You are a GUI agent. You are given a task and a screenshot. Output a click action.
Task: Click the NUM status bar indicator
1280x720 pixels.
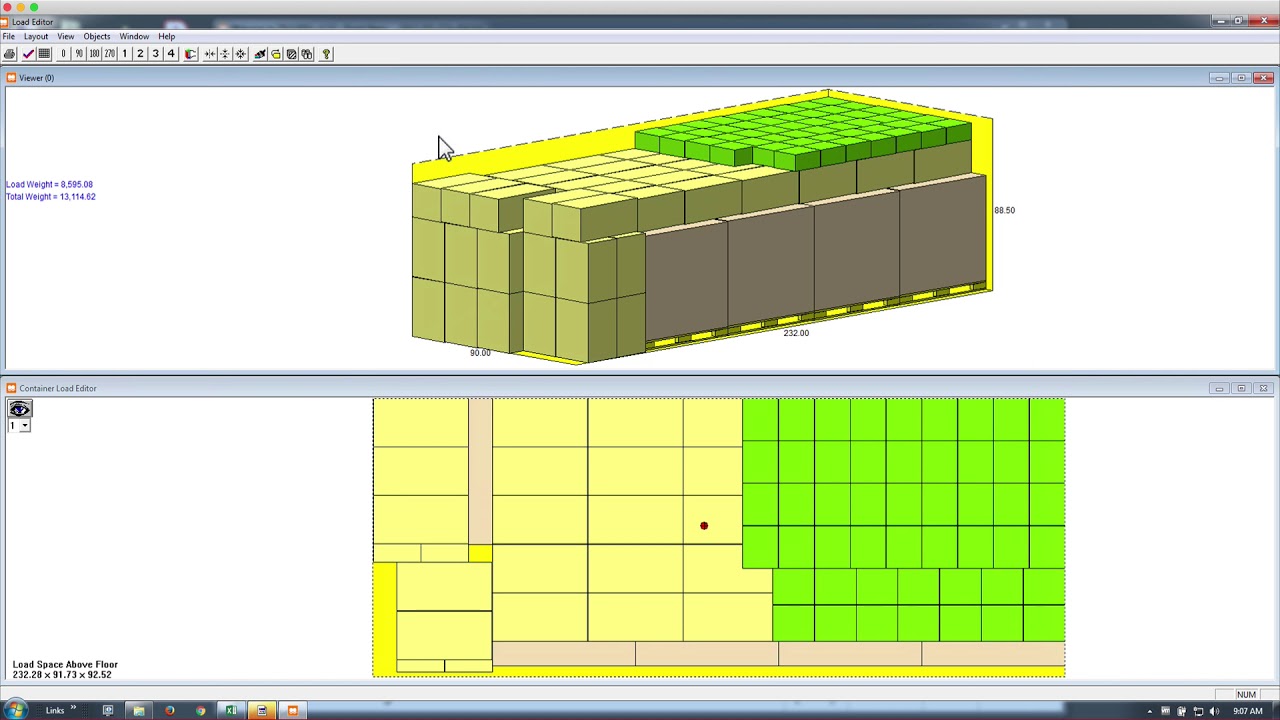point(1246,695)
